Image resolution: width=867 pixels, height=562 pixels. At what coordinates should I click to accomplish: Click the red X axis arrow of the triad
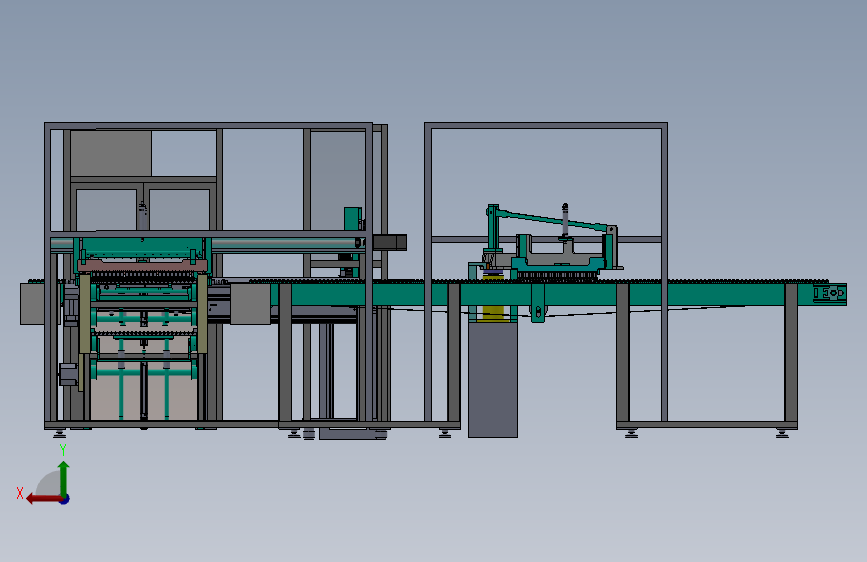point(44,499)
